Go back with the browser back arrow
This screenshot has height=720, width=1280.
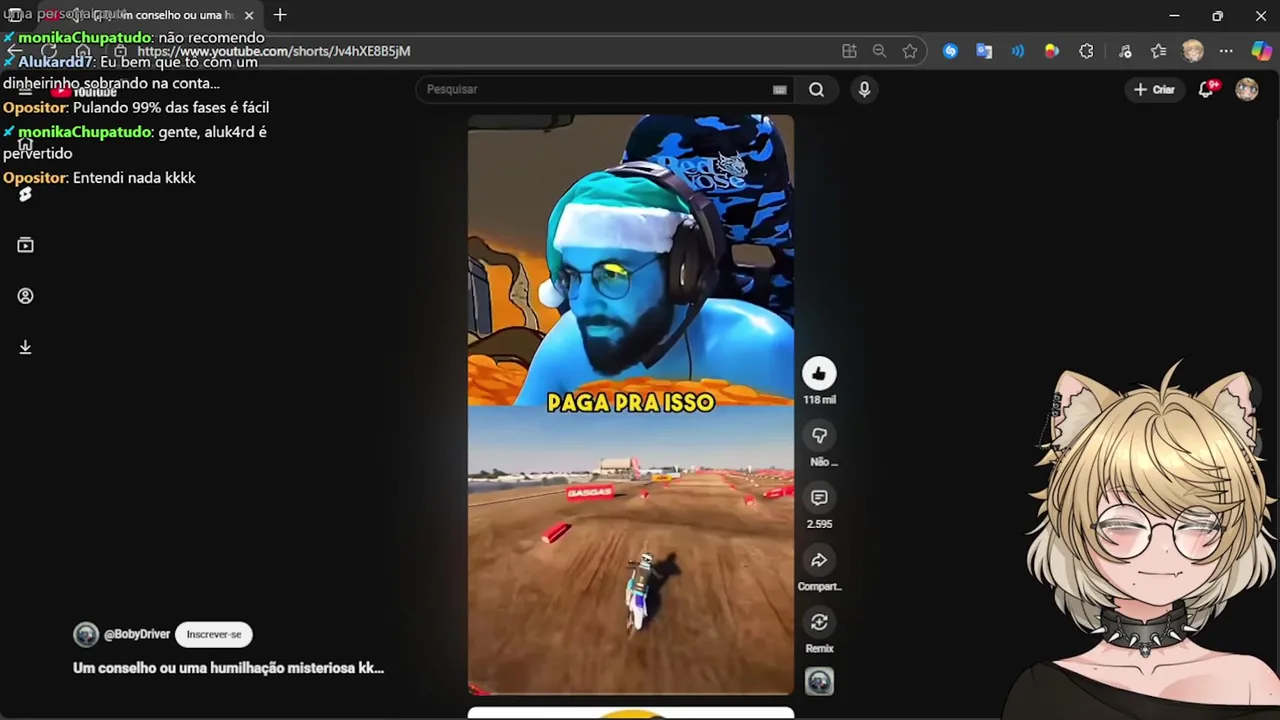tap(15, 51)
